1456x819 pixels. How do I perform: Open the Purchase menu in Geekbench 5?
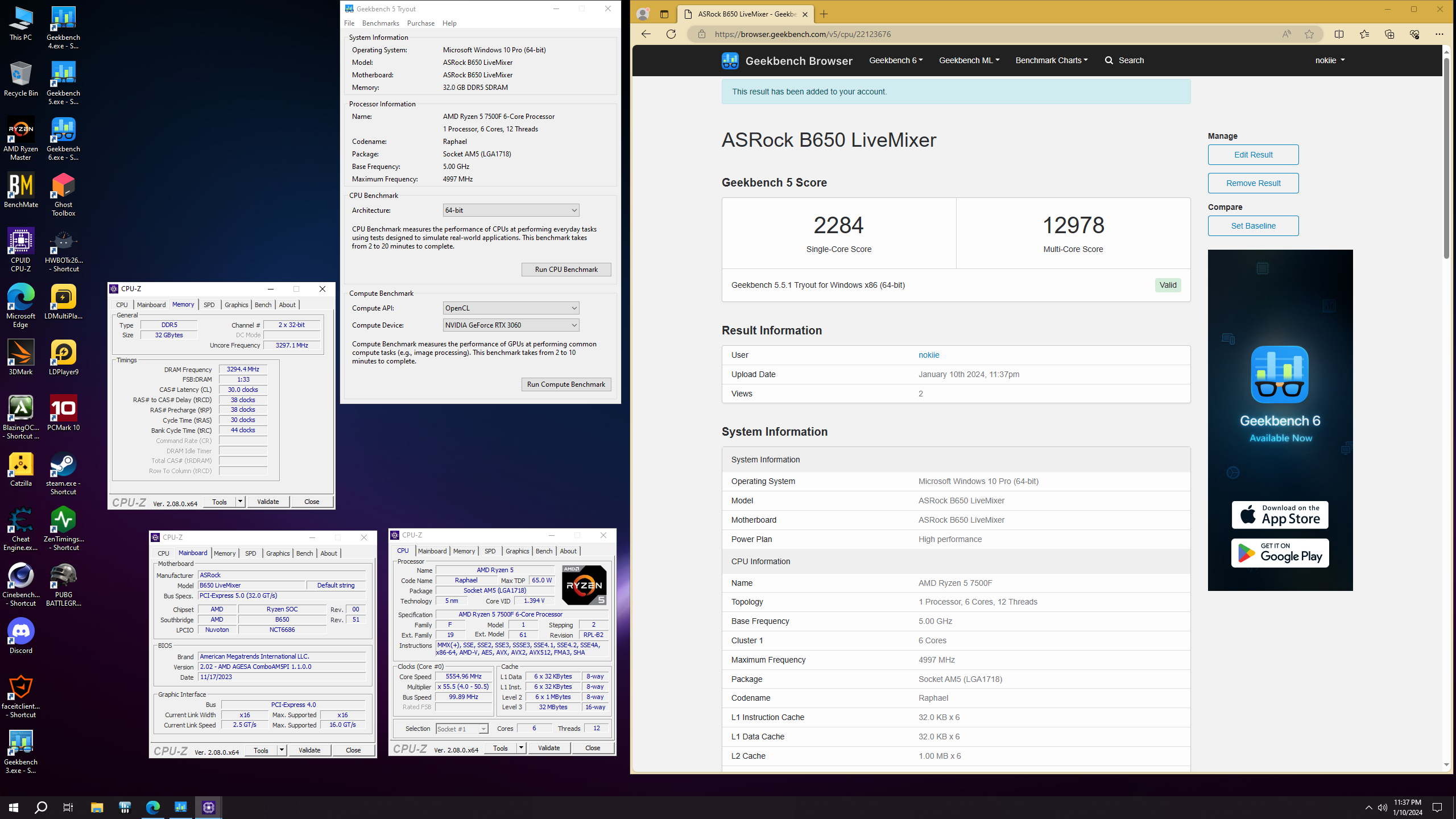pos(421,23)
